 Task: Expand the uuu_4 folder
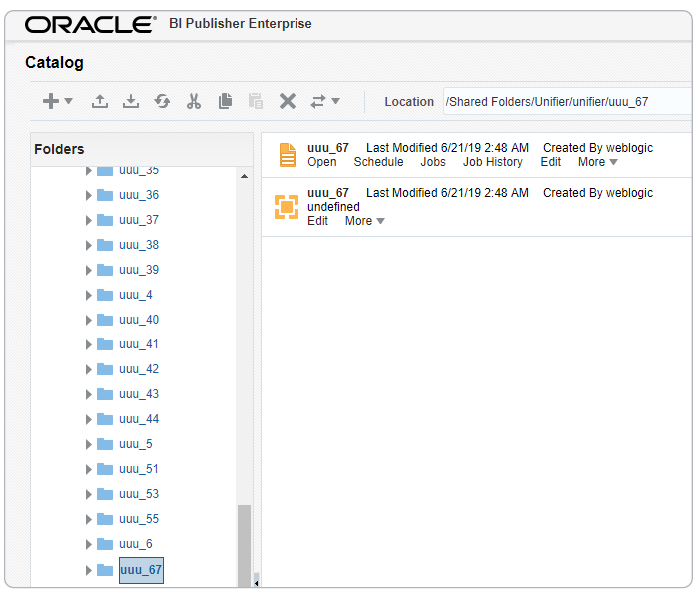(89, 295)
